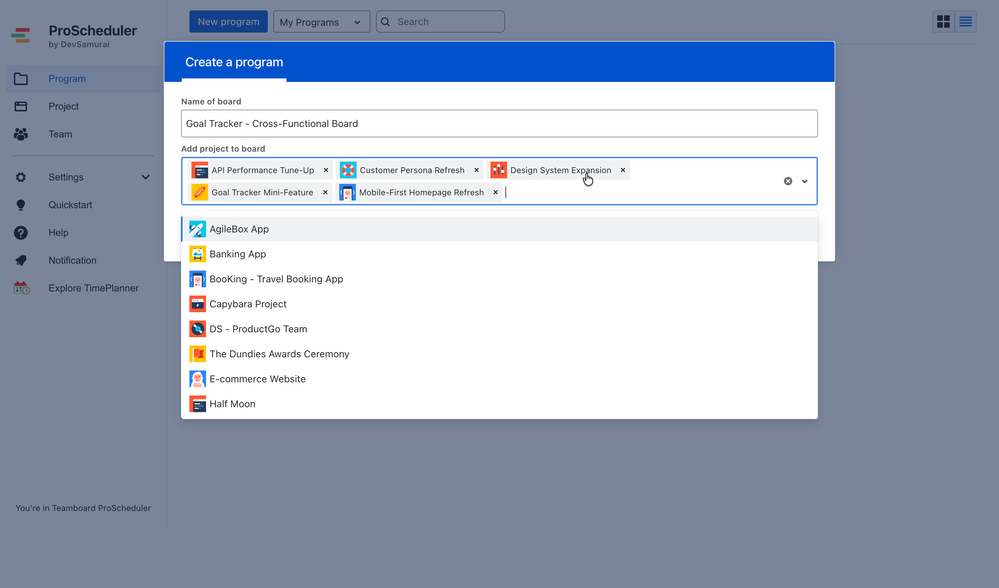
Task: Click the Notification megaphone icon
Action: coord(21,261)
